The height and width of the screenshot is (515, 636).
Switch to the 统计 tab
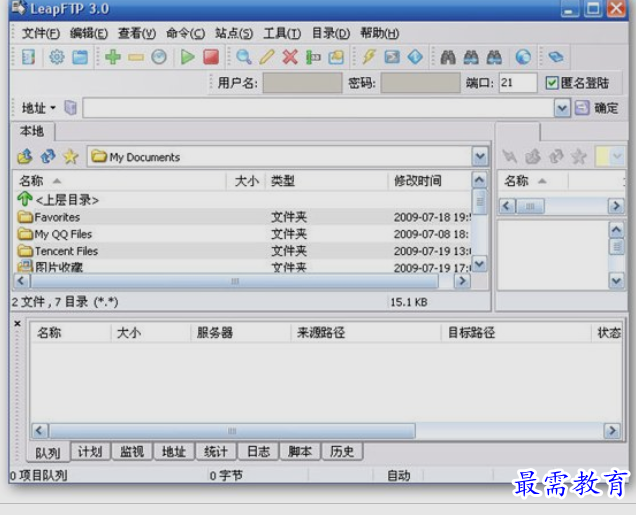(x=216, y=451)
